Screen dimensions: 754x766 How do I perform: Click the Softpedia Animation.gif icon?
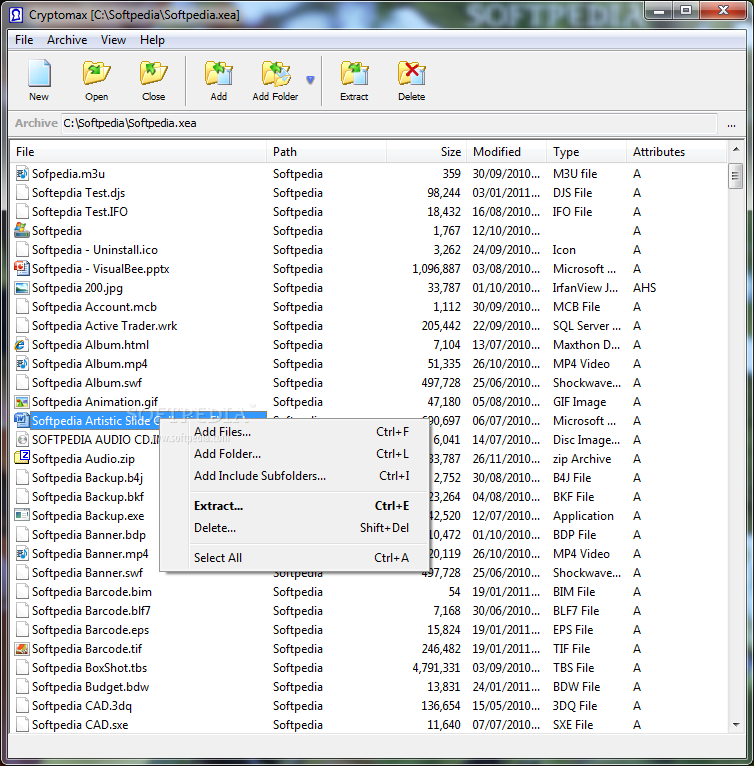click(22, 402)
